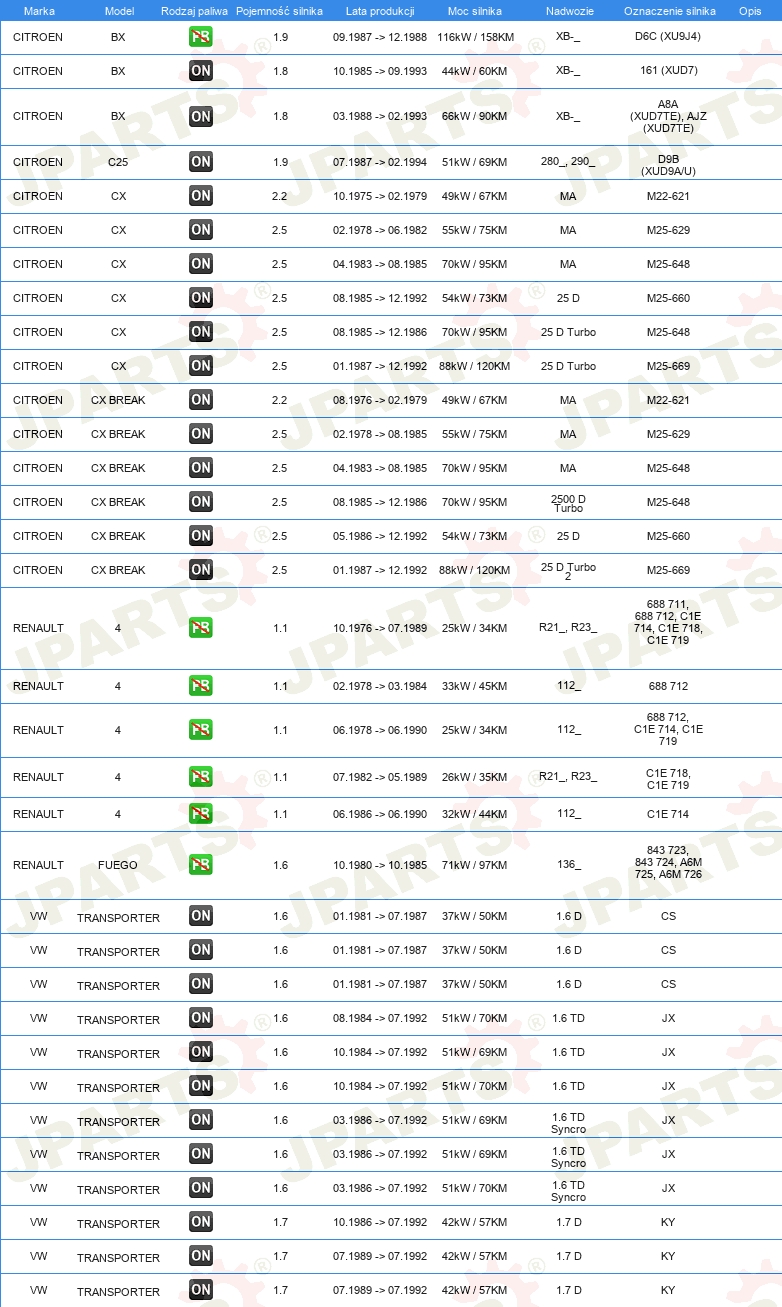Click the Rodzaj paliwa column header
782x1307 pixels.
[194, 10]
